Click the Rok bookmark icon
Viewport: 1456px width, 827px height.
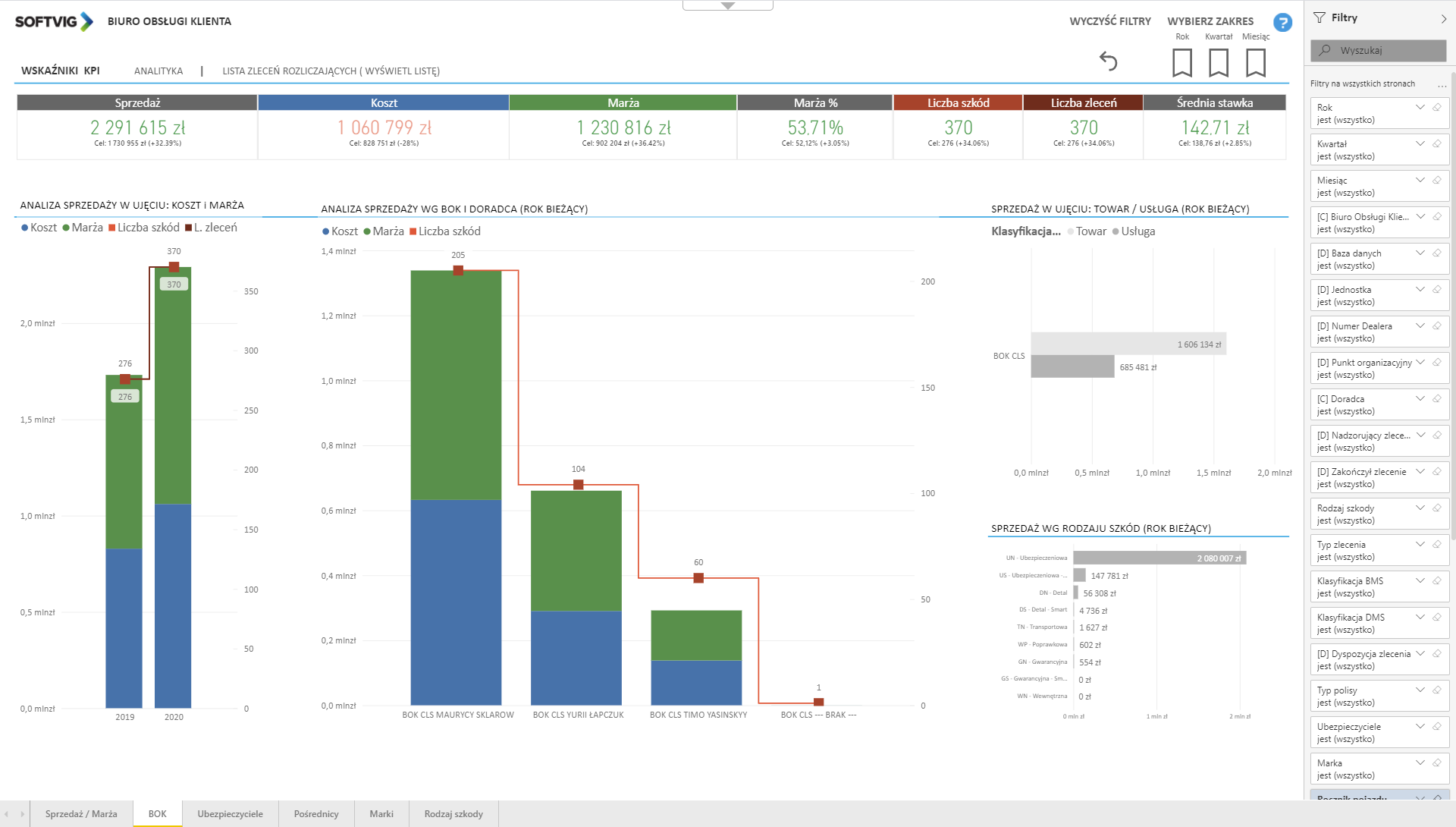click(1181, 62)
